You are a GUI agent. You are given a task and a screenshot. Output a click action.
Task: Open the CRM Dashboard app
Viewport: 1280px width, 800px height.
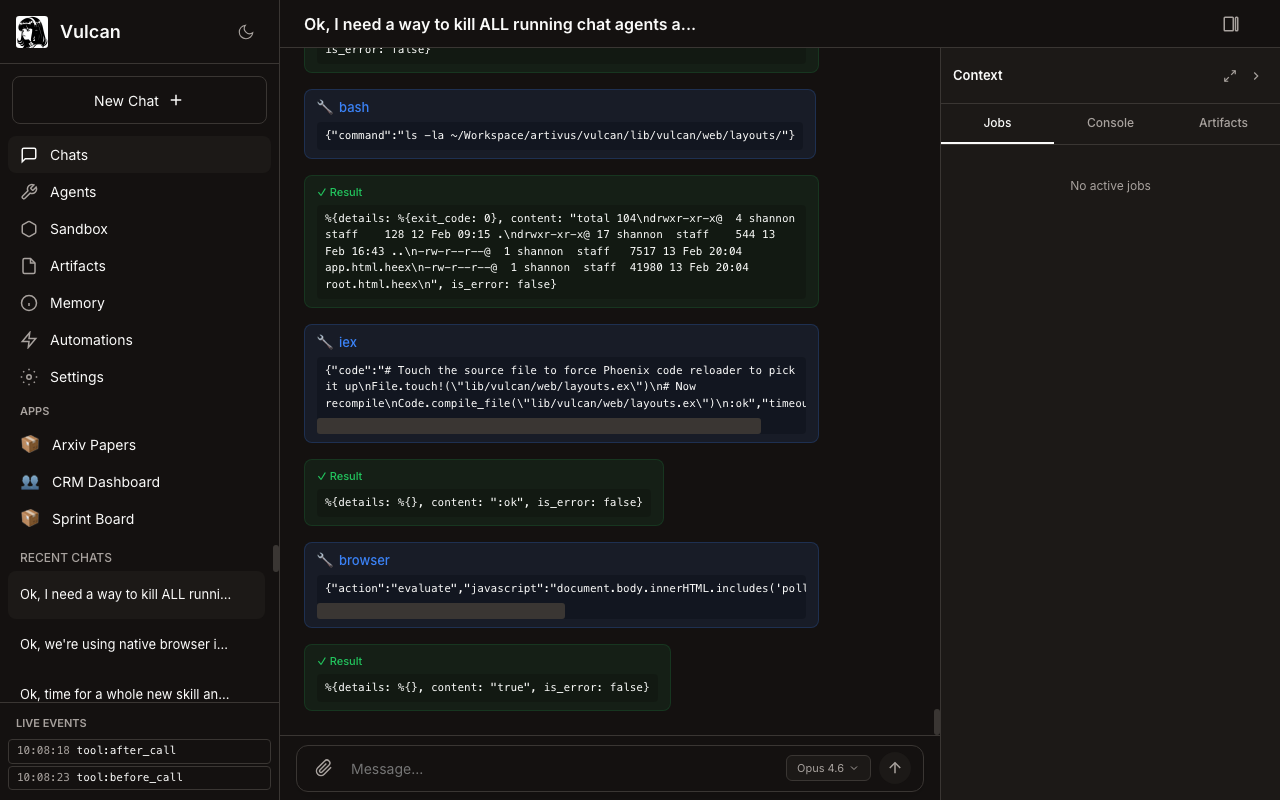pos(105,482)
